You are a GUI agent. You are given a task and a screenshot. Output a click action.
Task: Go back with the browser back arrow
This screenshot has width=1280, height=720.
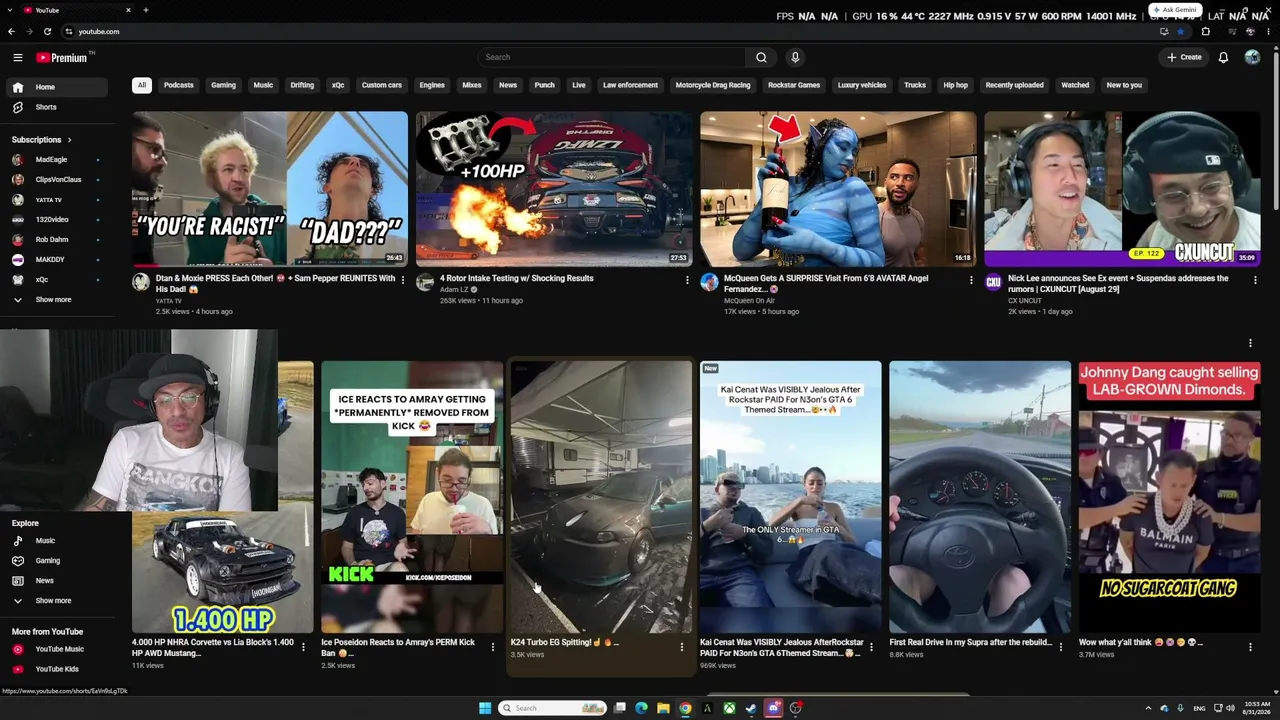(x=11, y=31)
